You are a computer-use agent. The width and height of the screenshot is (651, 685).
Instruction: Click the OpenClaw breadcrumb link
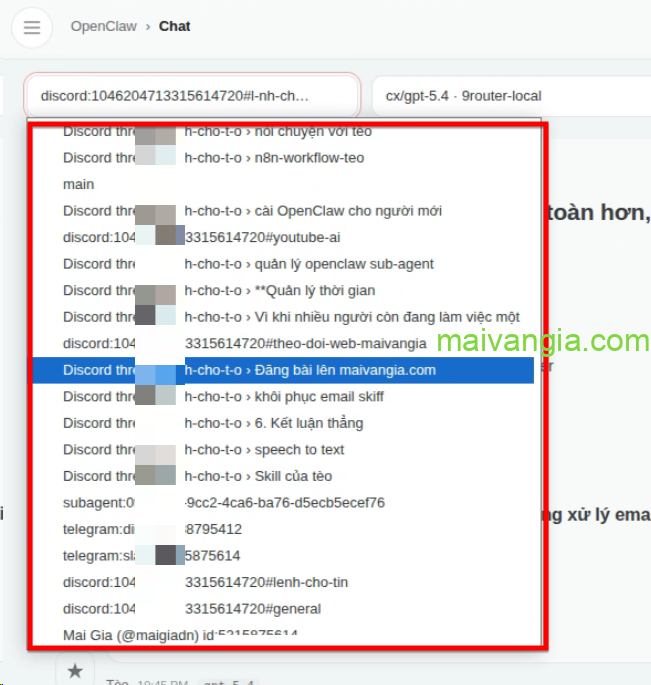pyautogui.click(x=103, y=26)
